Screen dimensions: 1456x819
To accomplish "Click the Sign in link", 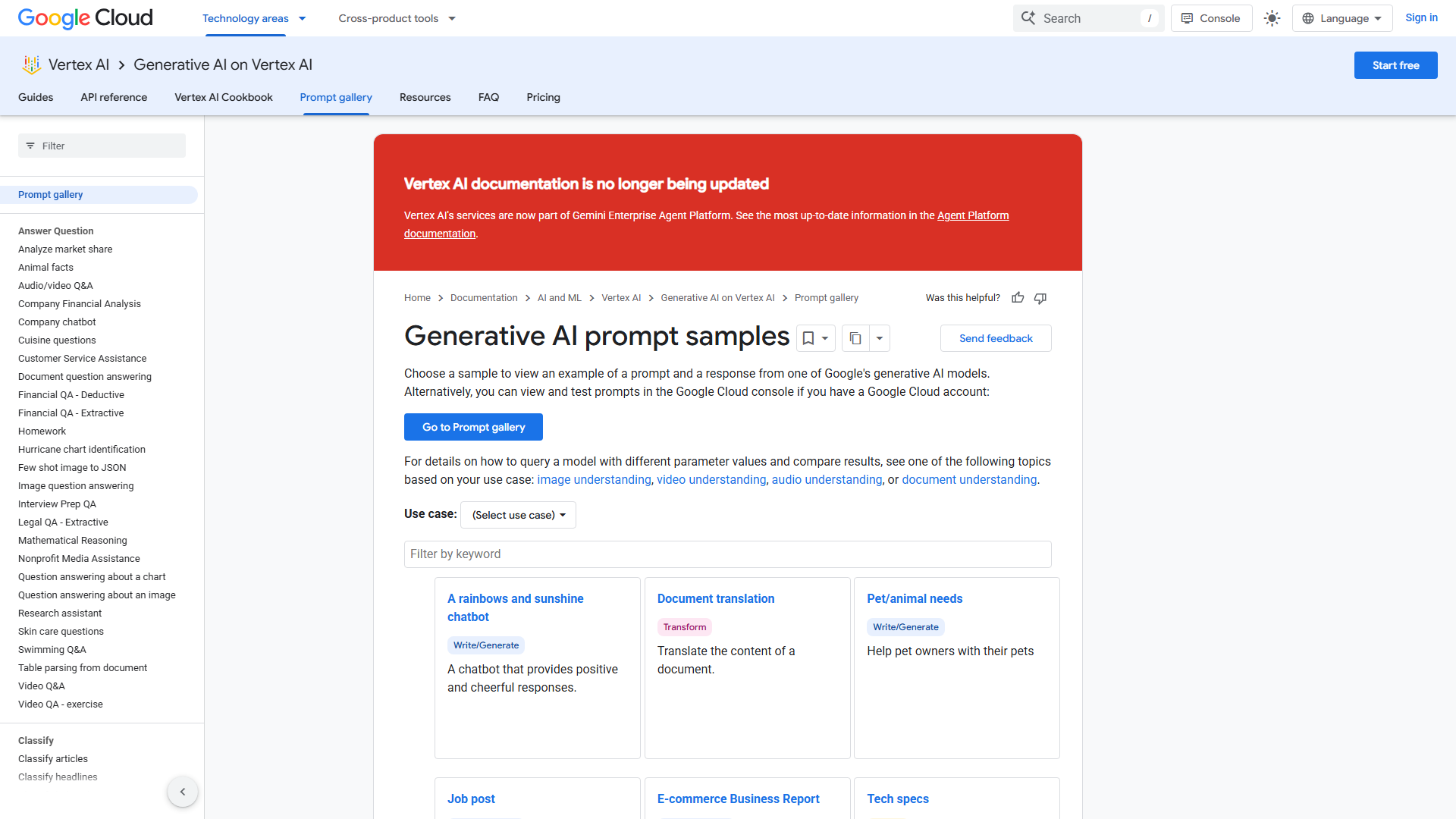I will tap(1421, 17).
